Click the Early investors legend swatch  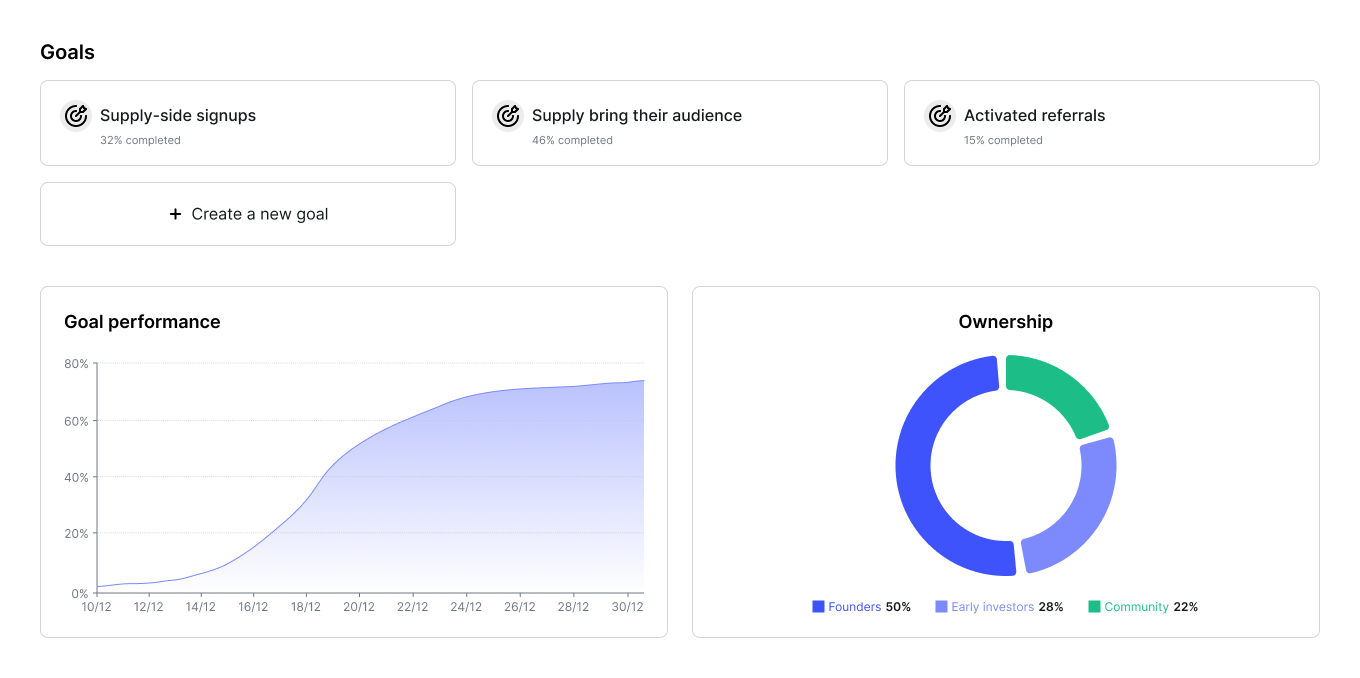click(941, 607)
